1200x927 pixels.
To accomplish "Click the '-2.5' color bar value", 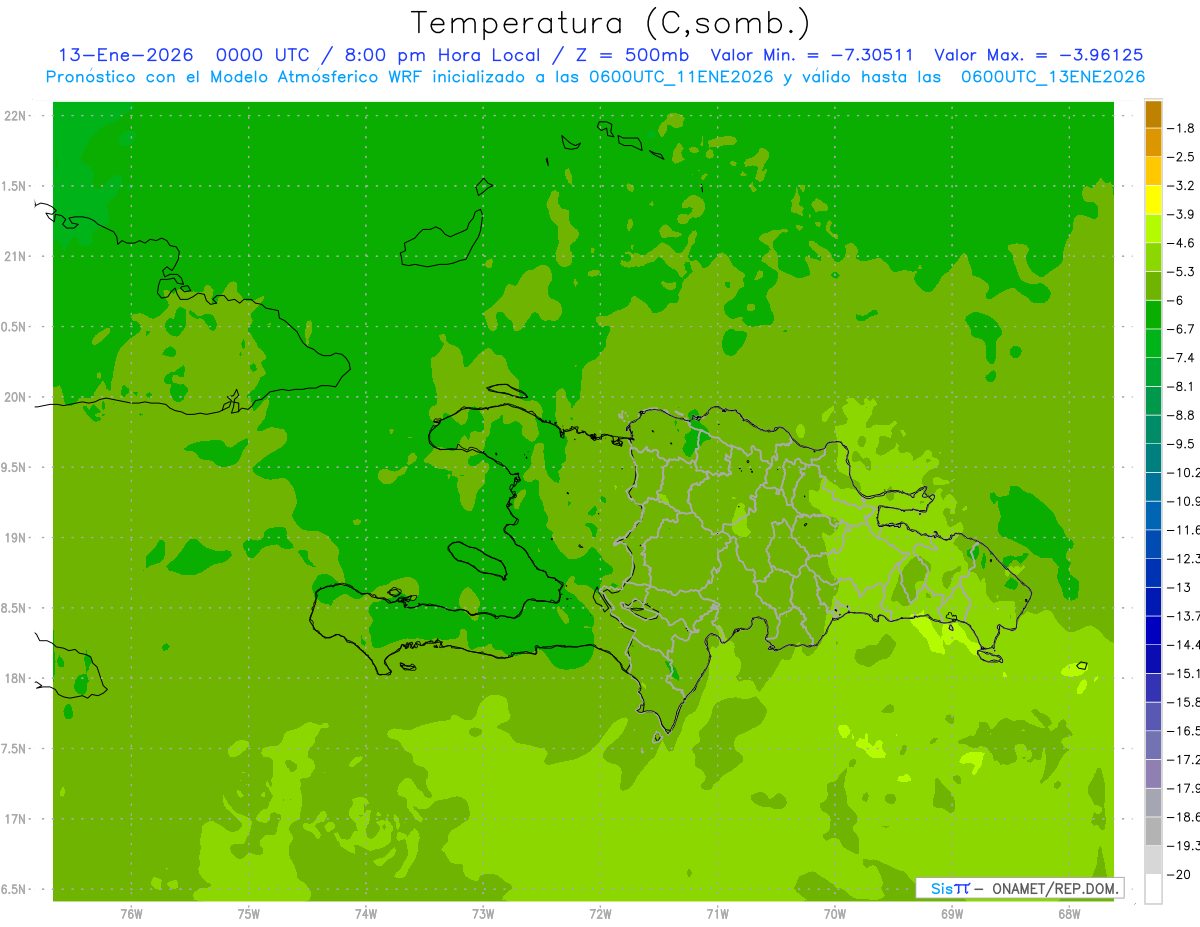I will click(1183, 157).
